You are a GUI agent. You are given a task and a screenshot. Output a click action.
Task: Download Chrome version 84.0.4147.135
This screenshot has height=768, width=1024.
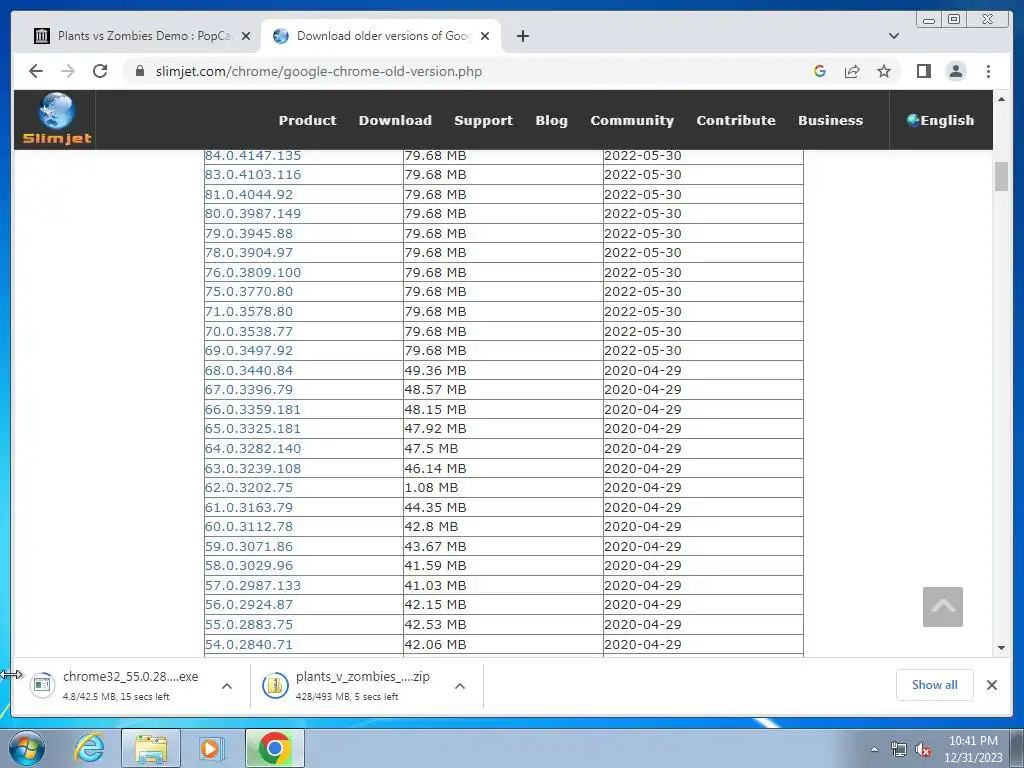tap(253, 155)
